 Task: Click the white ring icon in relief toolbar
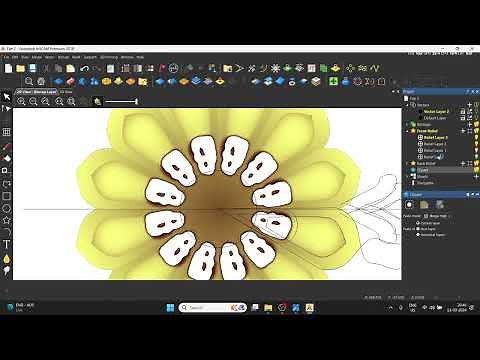[x=292, y=82]
